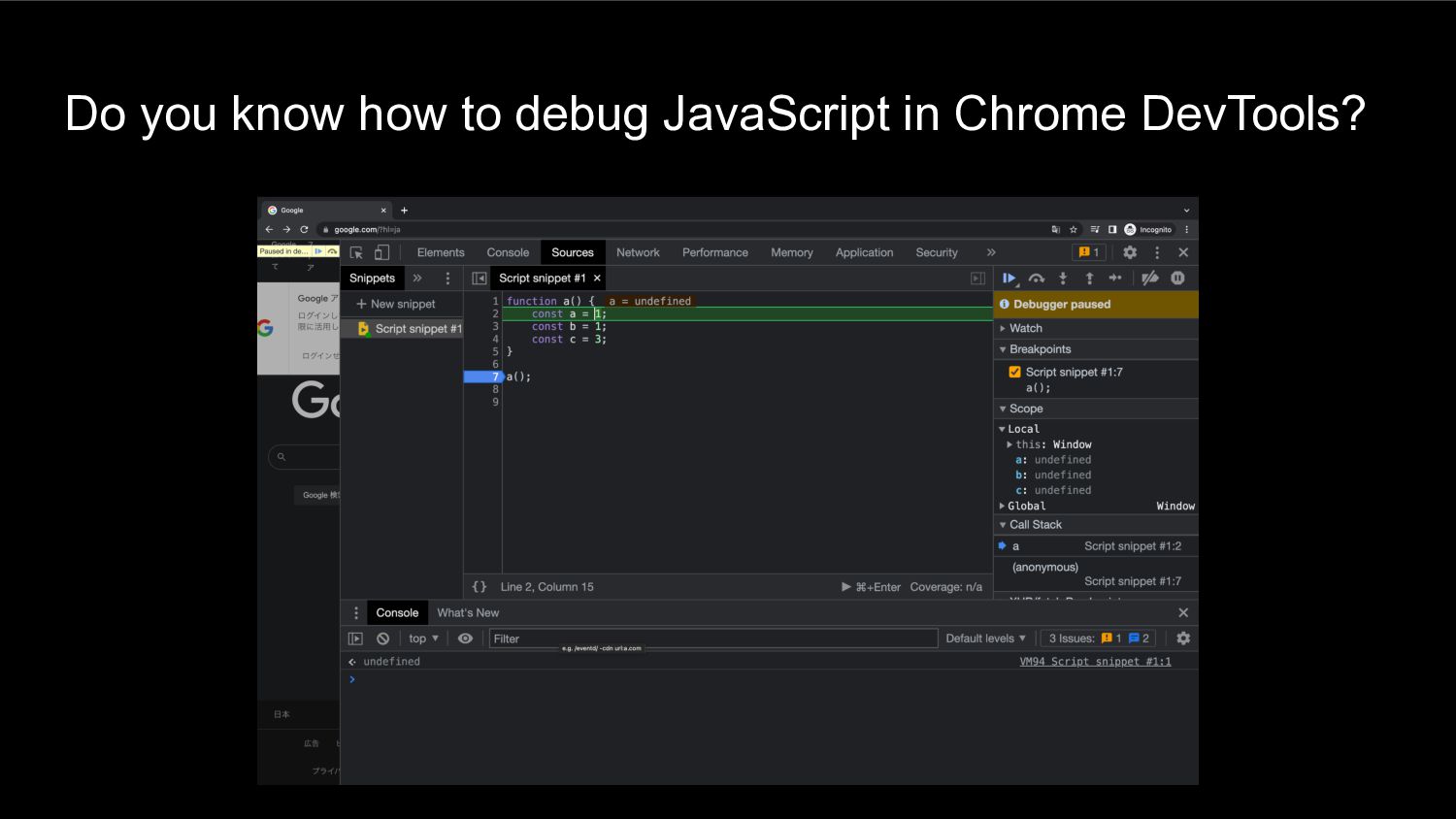The image size is (1456, 819).
Task: Open the Application tab
Action: click(864, 252)
